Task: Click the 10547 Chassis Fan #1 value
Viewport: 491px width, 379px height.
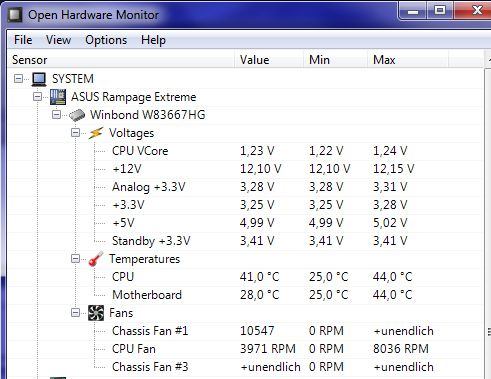Action: [257, 331]
